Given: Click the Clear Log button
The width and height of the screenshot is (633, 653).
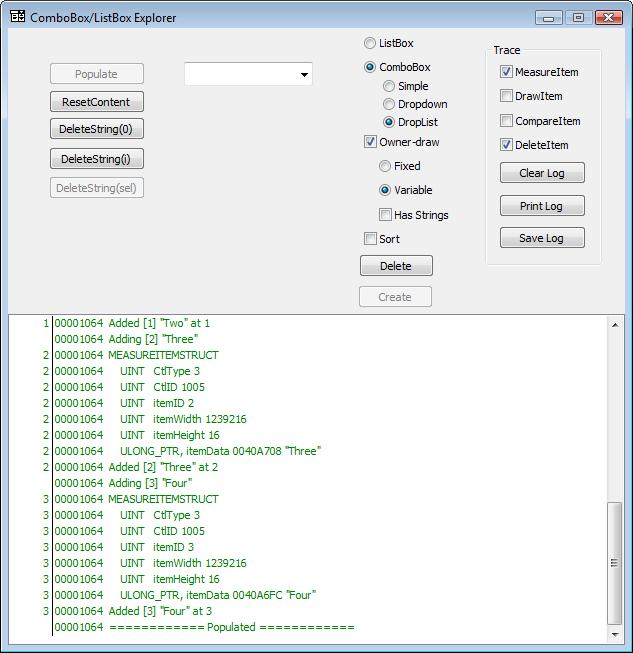Looking at the screenshot, I should tap(542, 173).
